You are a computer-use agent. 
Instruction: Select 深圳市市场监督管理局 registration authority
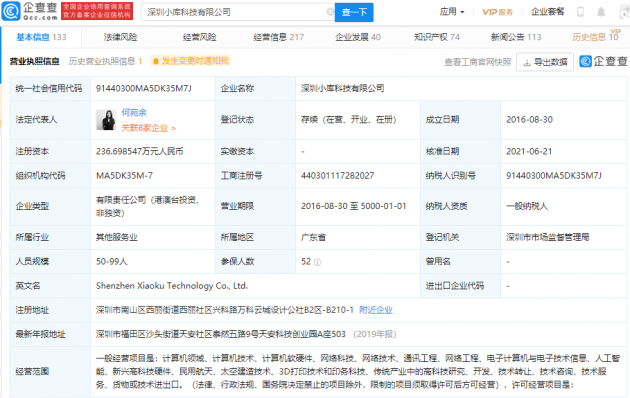click(x=548, y=237)
